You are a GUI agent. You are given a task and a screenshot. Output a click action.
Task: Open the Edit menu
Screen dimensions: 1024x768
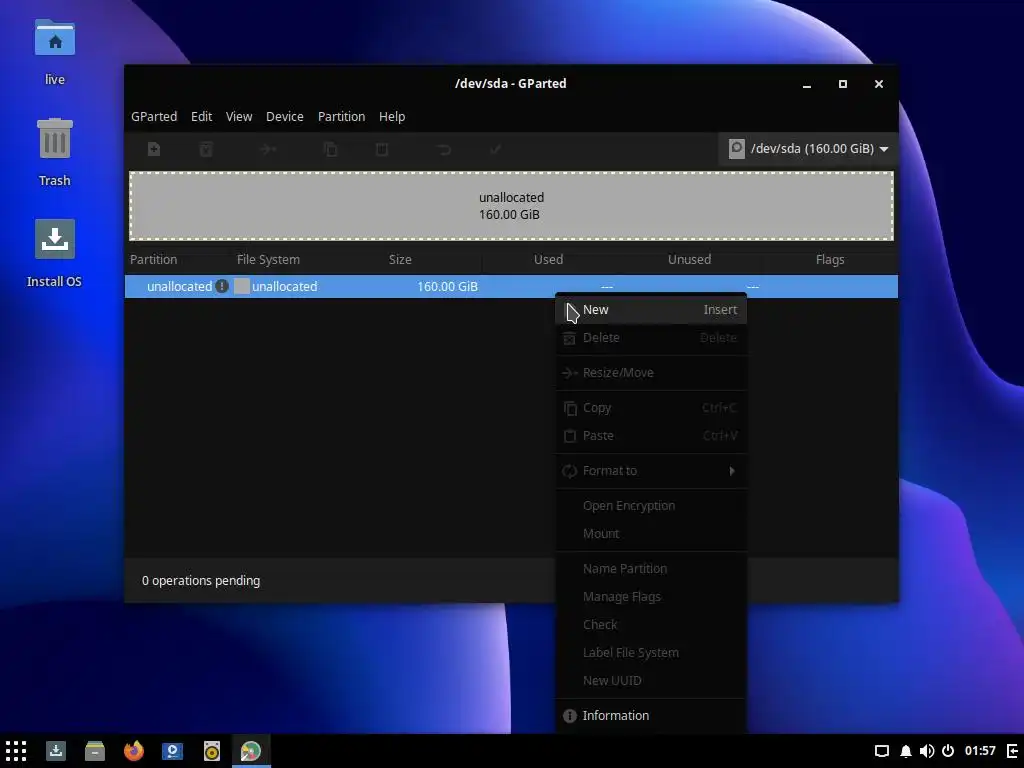(201, 116)
